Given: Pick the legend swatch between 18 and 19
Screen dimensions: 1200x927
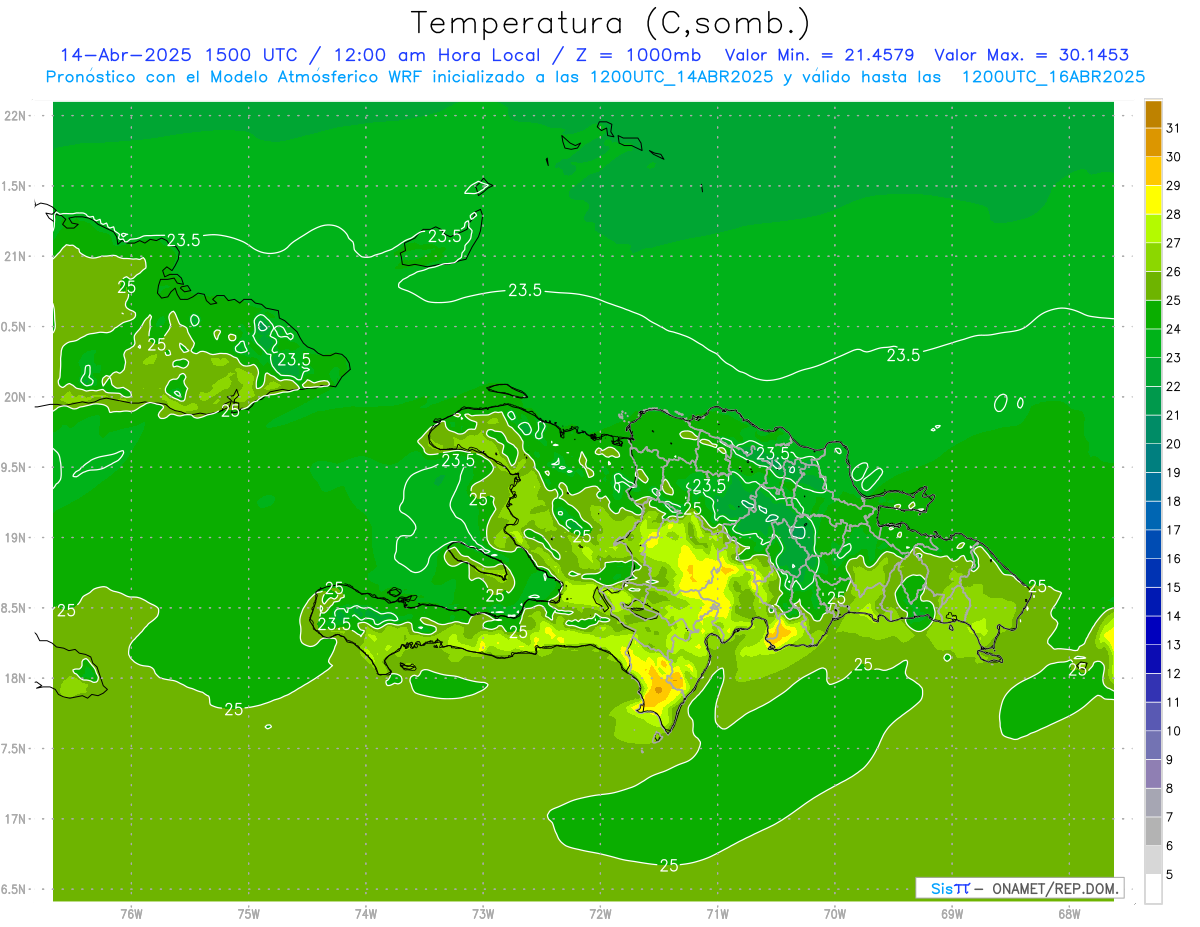Looking at the screenshot, I should pyautogui.click(x=1153, y=487).
